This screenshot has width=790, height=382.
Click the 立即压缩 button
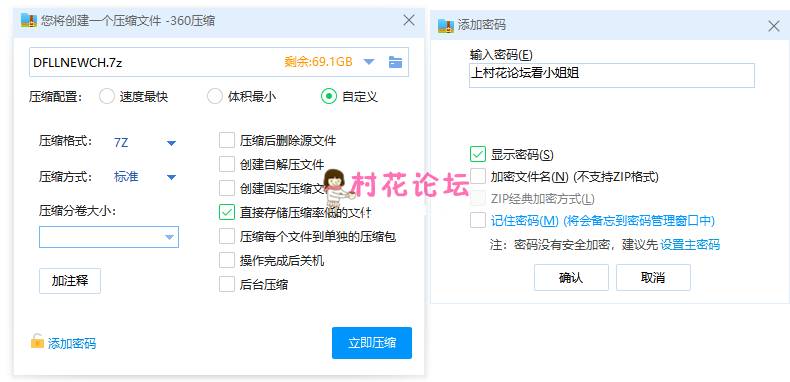pos(372,343)
